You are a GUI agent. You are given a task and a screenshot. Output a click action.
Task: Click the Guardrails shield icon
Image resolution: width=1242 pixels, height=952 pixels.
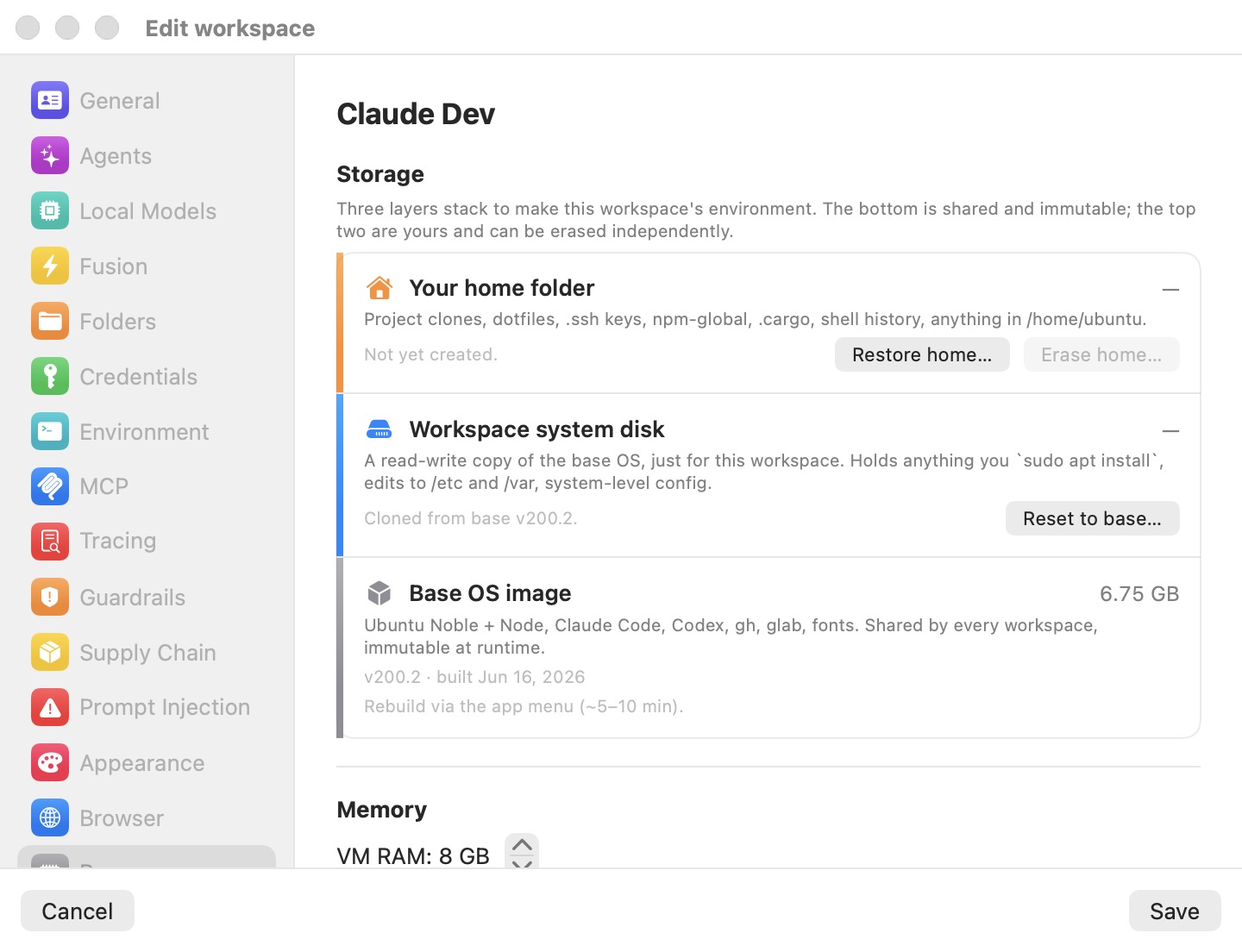click(x=50, y=597)
